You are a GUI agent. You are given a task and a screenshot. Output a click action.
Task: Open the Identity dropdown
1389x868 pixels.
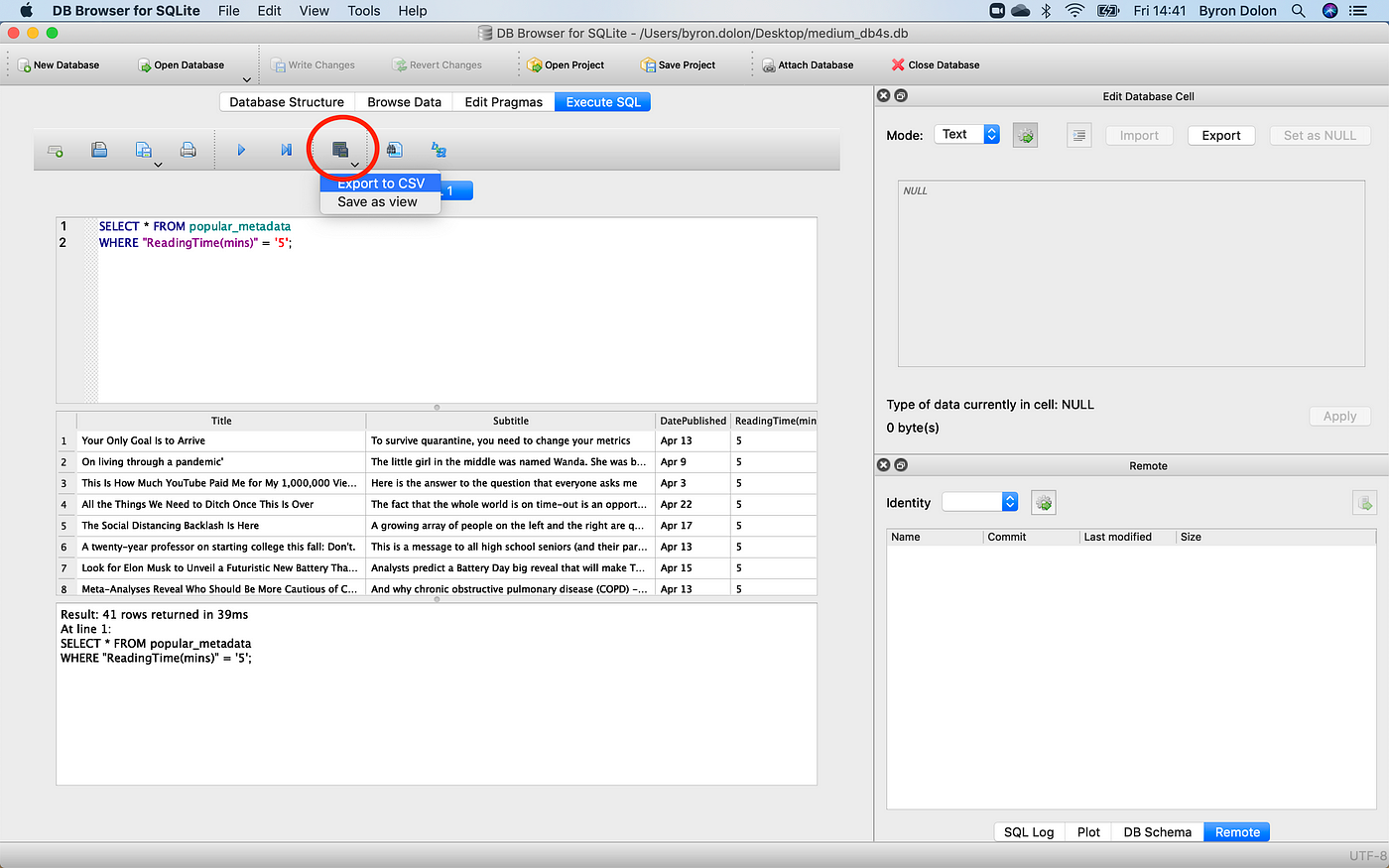980,502
